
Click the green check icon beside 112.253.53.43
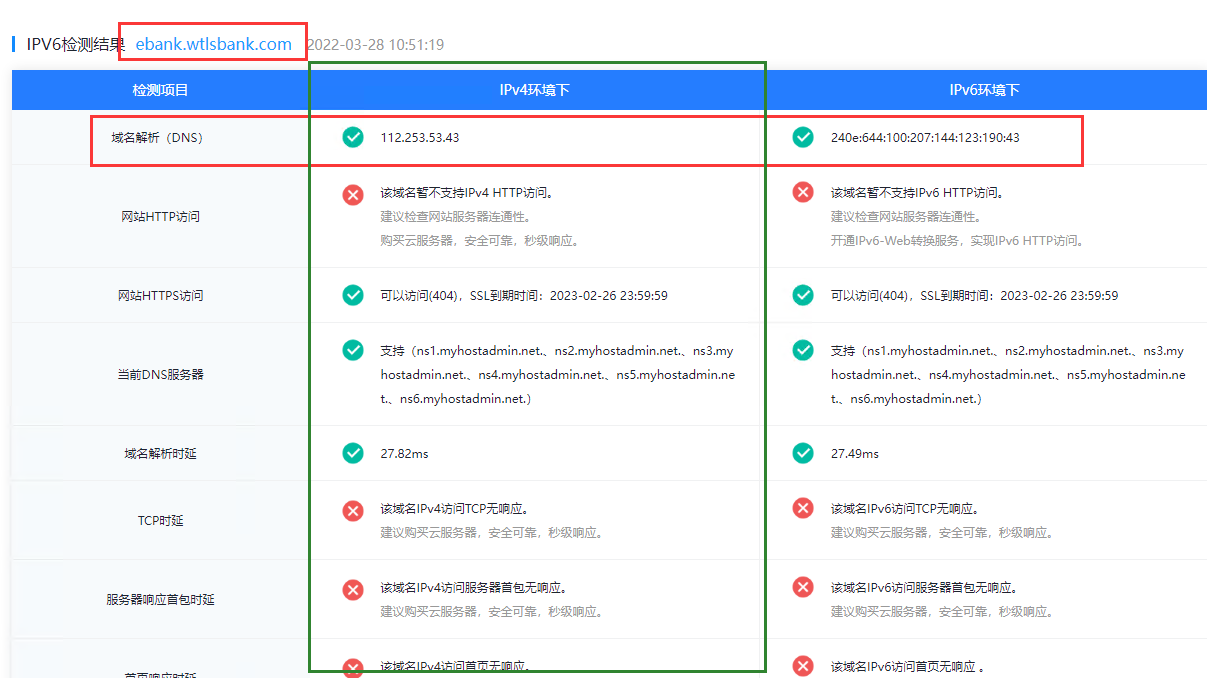(x=352, y=137)
